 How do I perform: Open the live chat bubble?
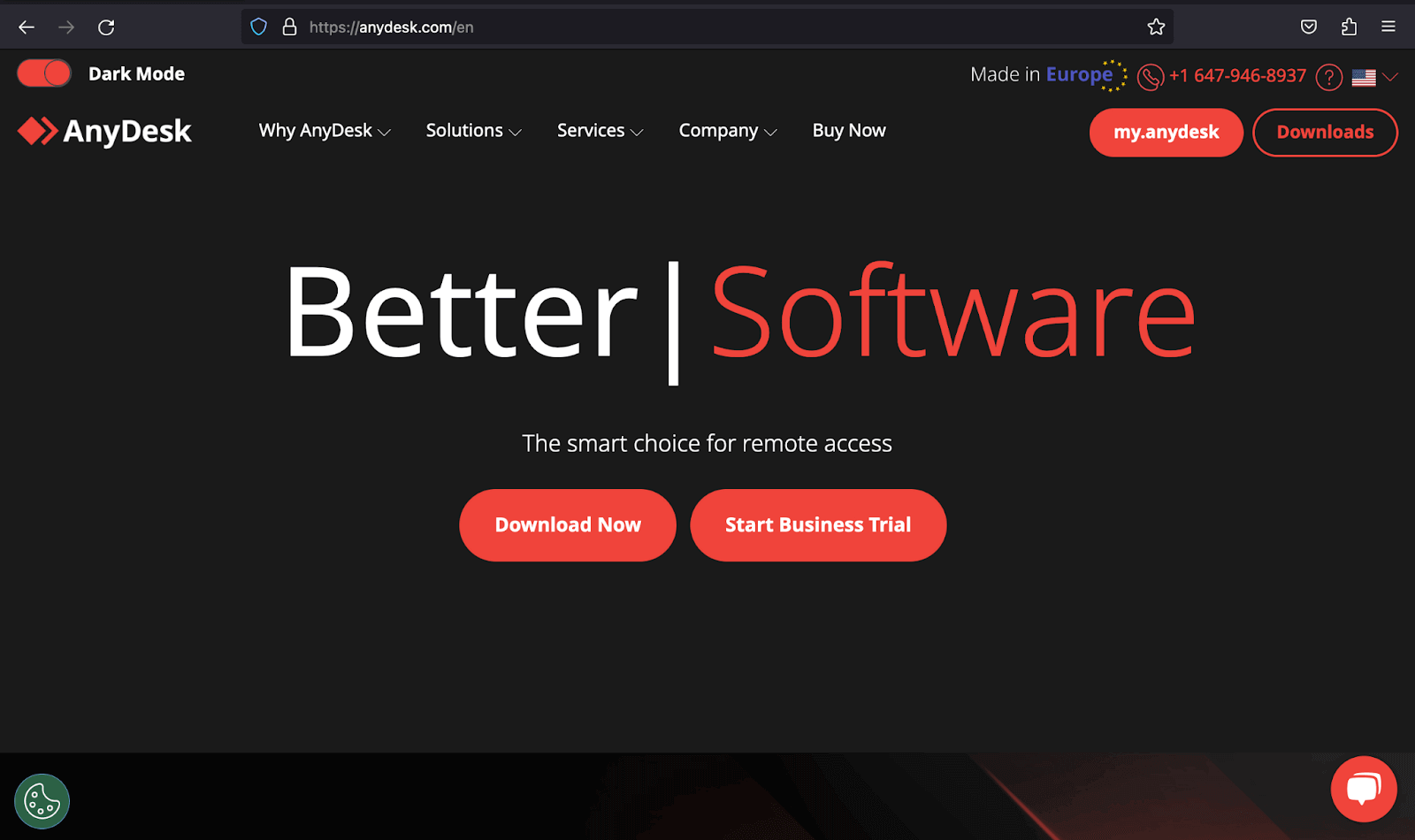tap(1363, 788)
